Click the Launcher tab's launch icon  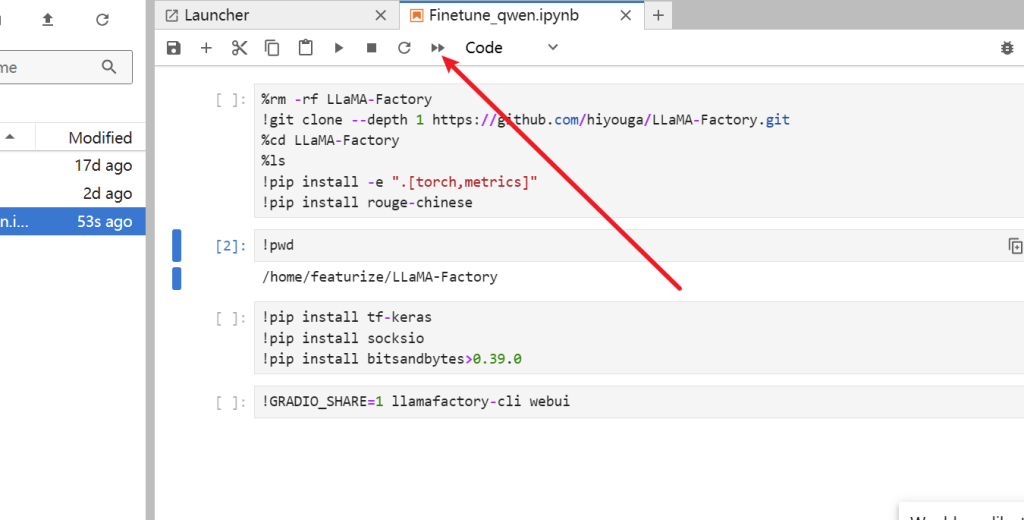pyautogui.click(x=171, y=15)
